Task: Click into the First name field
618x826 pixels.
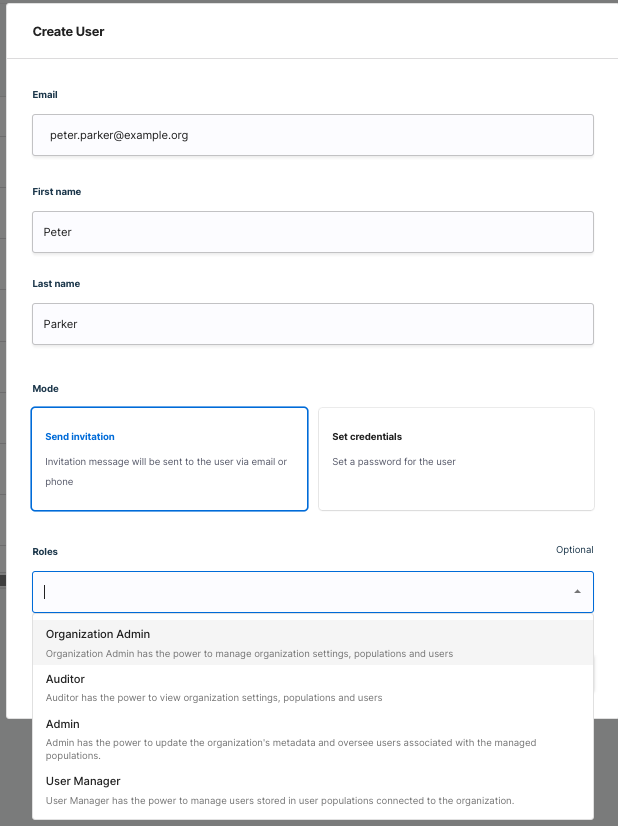Action: (313, 232)
